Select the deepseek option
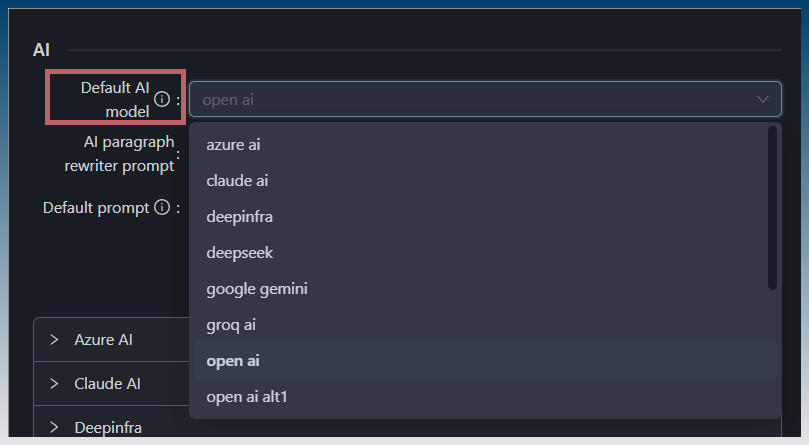809x445 pixels. pyautogui.click(x=239, y=253)
